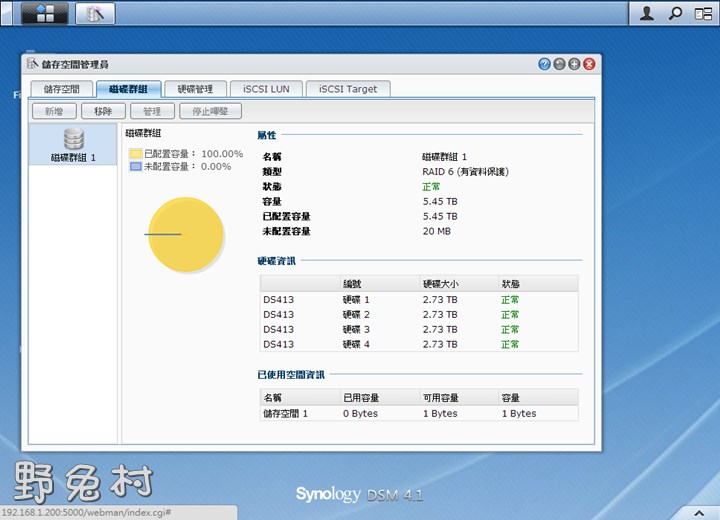Click the blue 未配置容量 legend swatch
Image resolution: width=720 pixels, height=520 pixels.
pyautogui.click(x=135, y=166)
